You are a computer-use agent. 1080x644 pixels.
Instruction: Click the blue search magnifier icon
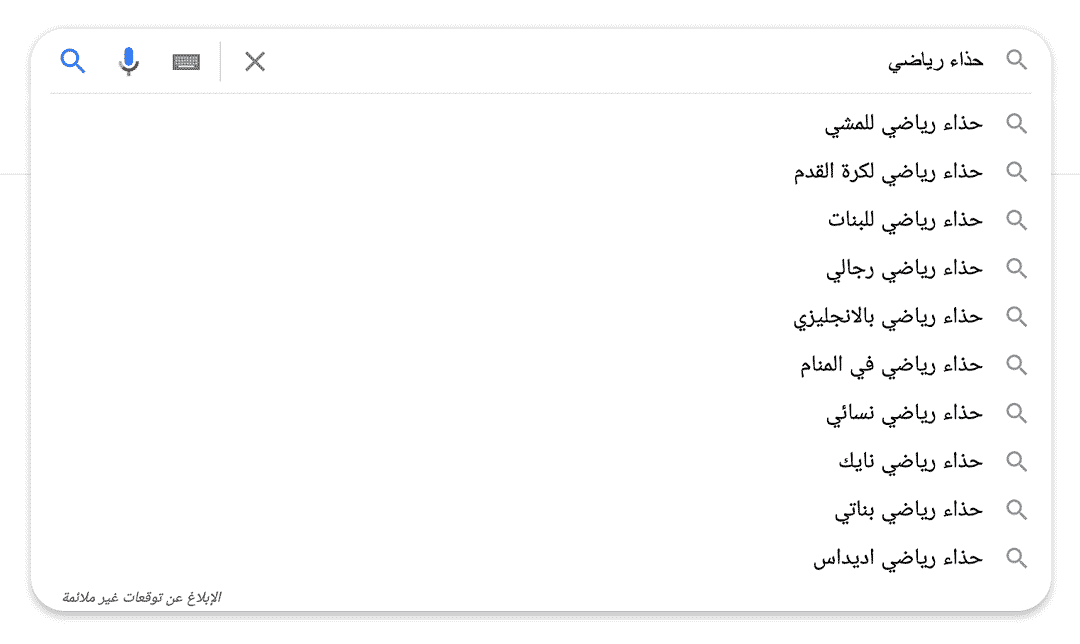[72, 61]
